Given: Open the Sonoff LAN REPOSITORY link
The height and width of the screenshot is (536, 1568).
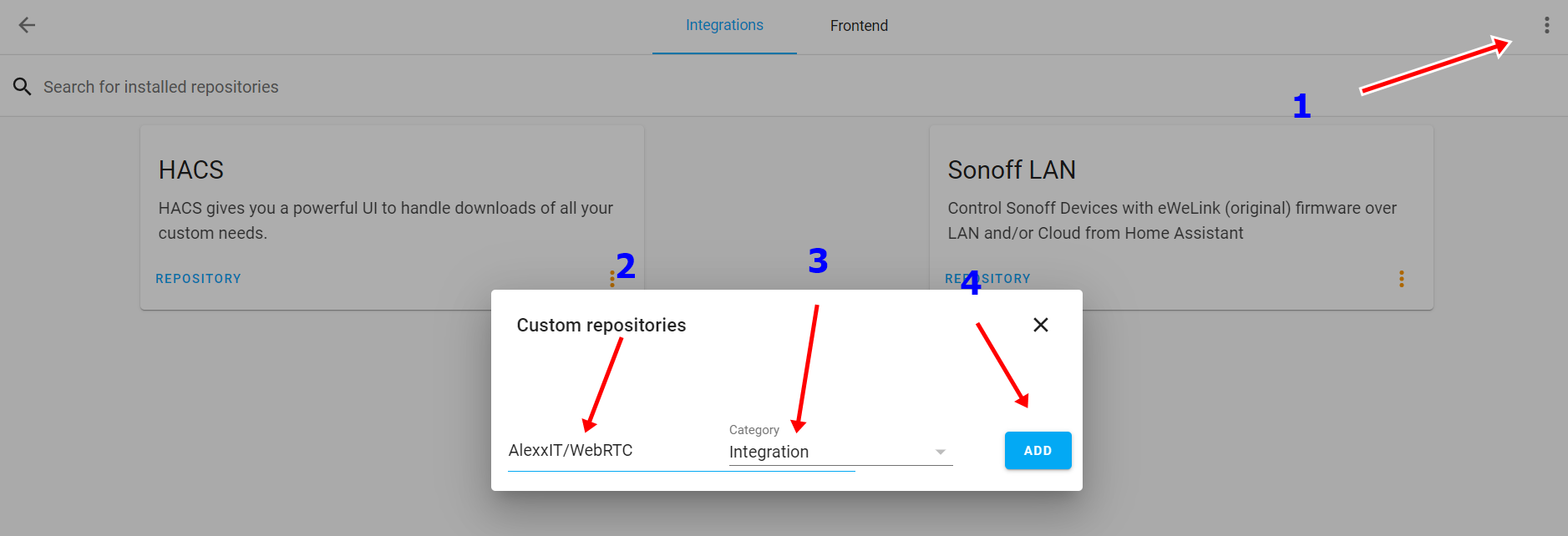Looking at the screenshot, I should [x=987, y=279].
